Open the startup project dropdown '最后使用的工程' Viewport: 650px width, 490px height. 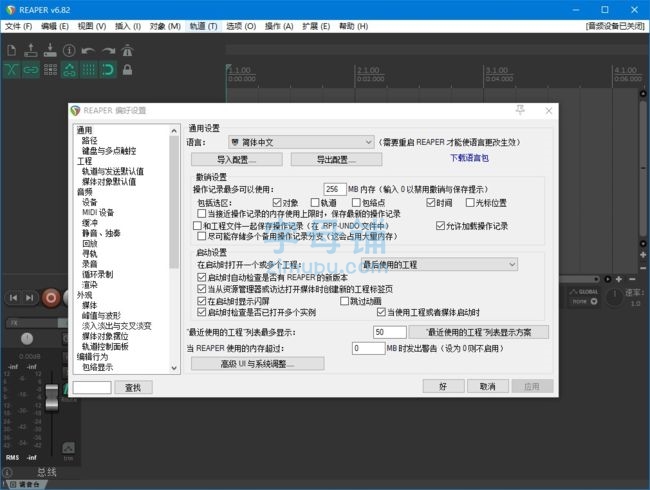(x=439, y=264)
